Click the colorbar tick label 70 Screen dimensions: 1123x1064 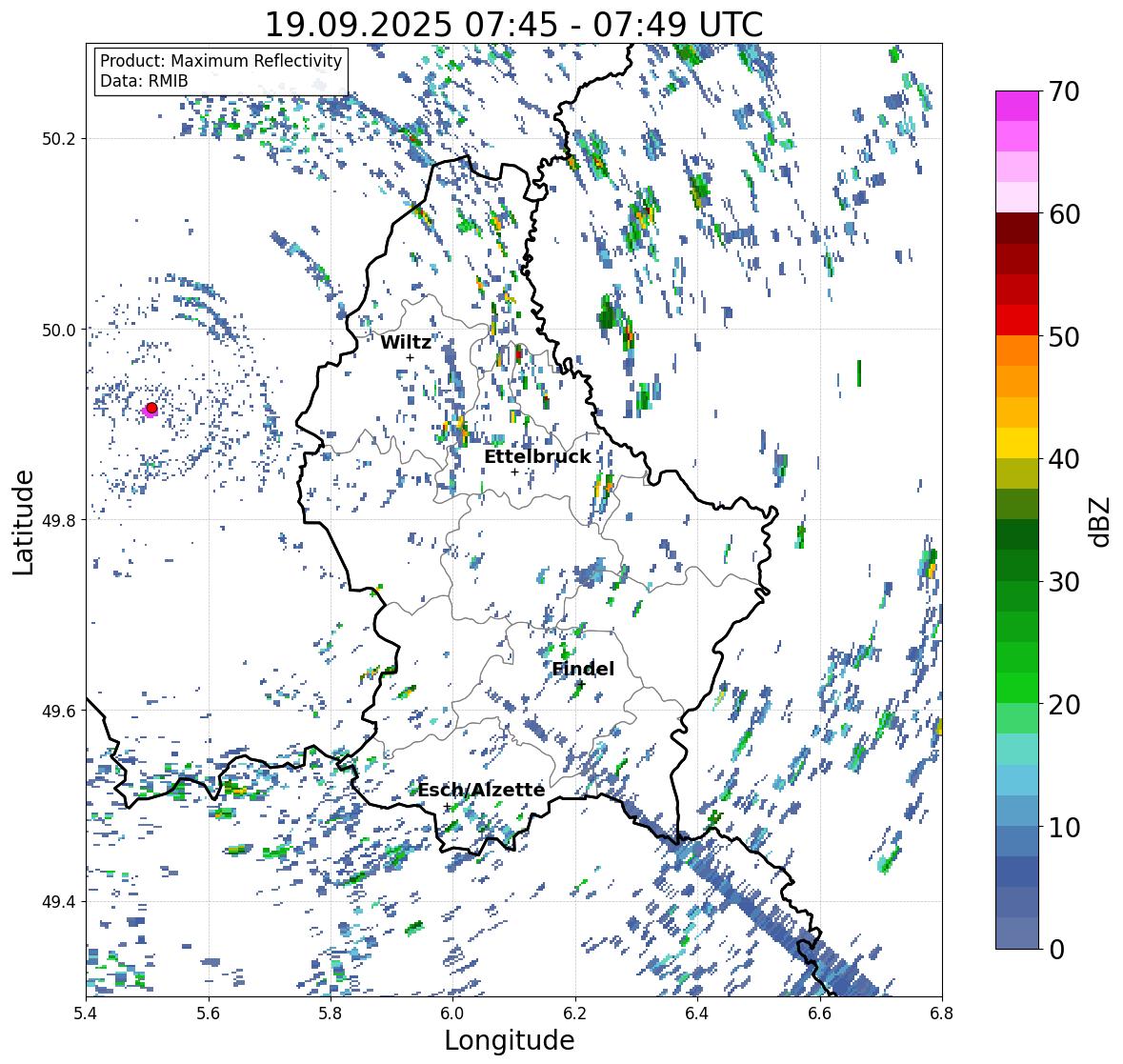tap(1064, 91)
